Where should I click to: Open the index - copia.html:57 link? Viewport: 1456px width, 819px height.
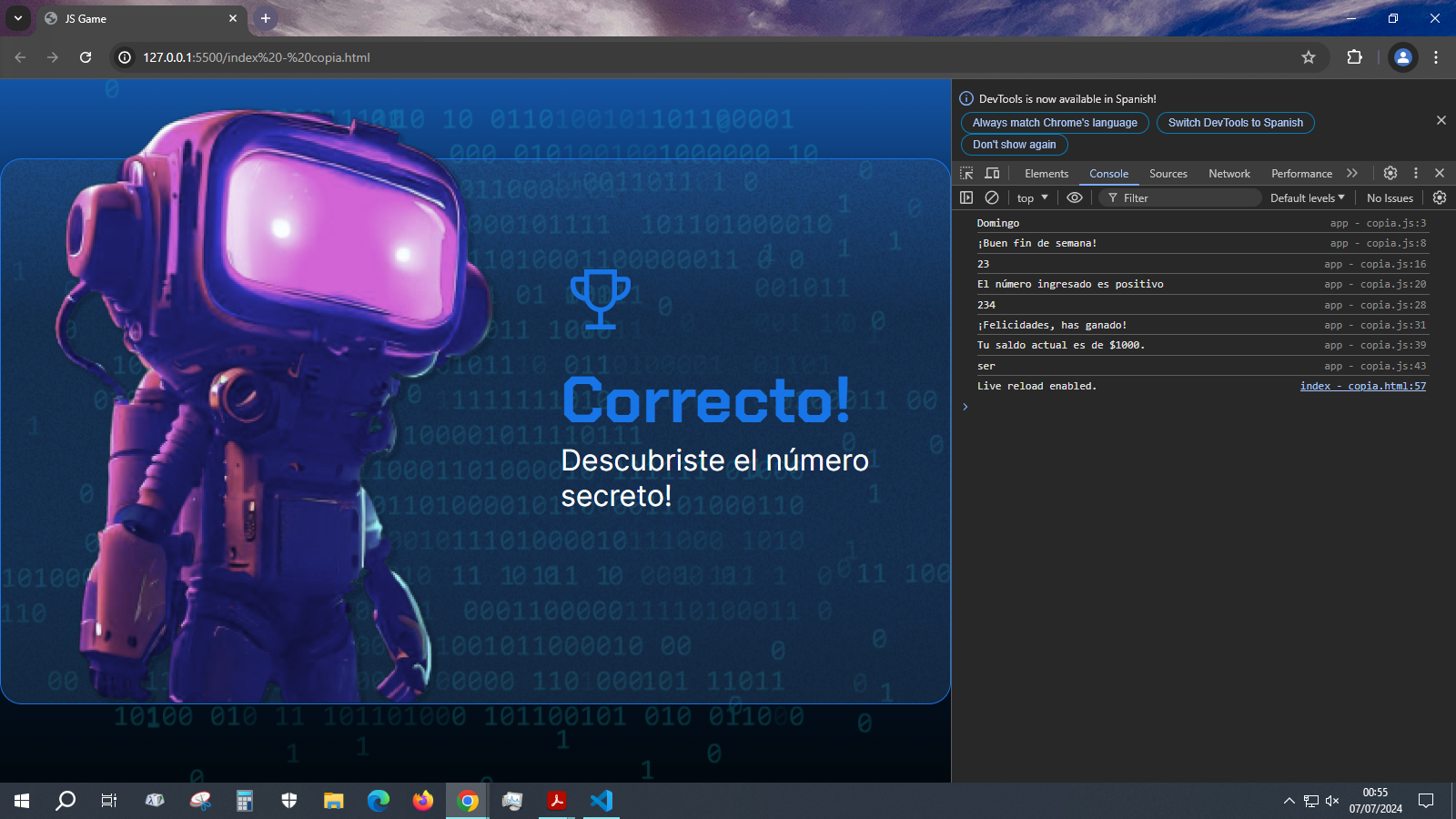[x=1363, y=386]
